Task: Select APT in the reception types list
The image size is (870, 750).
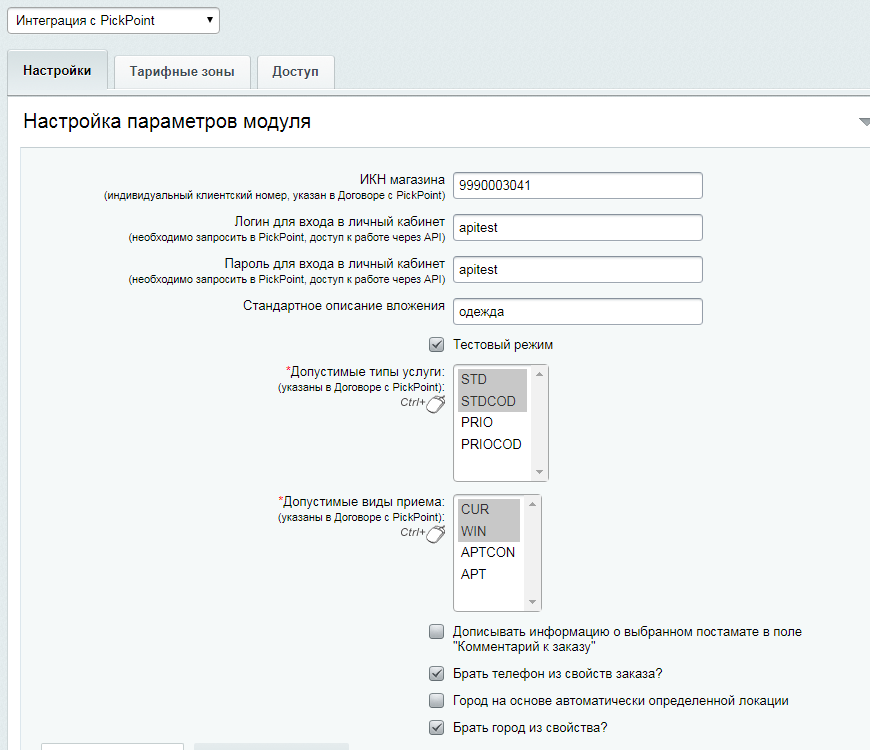Action: [489, 574]
